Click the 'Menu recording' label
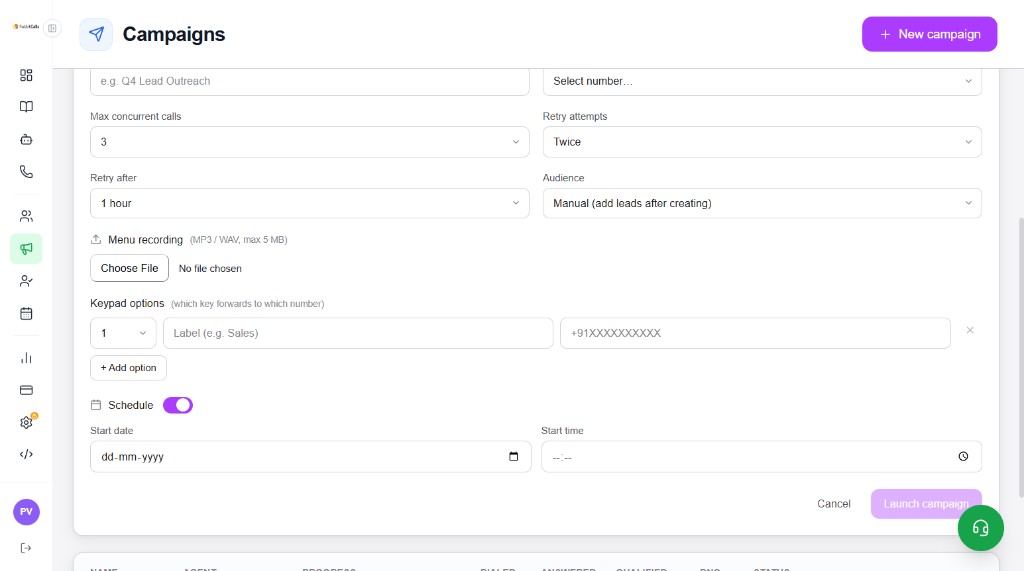The image size is (1024, 571). click(x=146, y=240)
